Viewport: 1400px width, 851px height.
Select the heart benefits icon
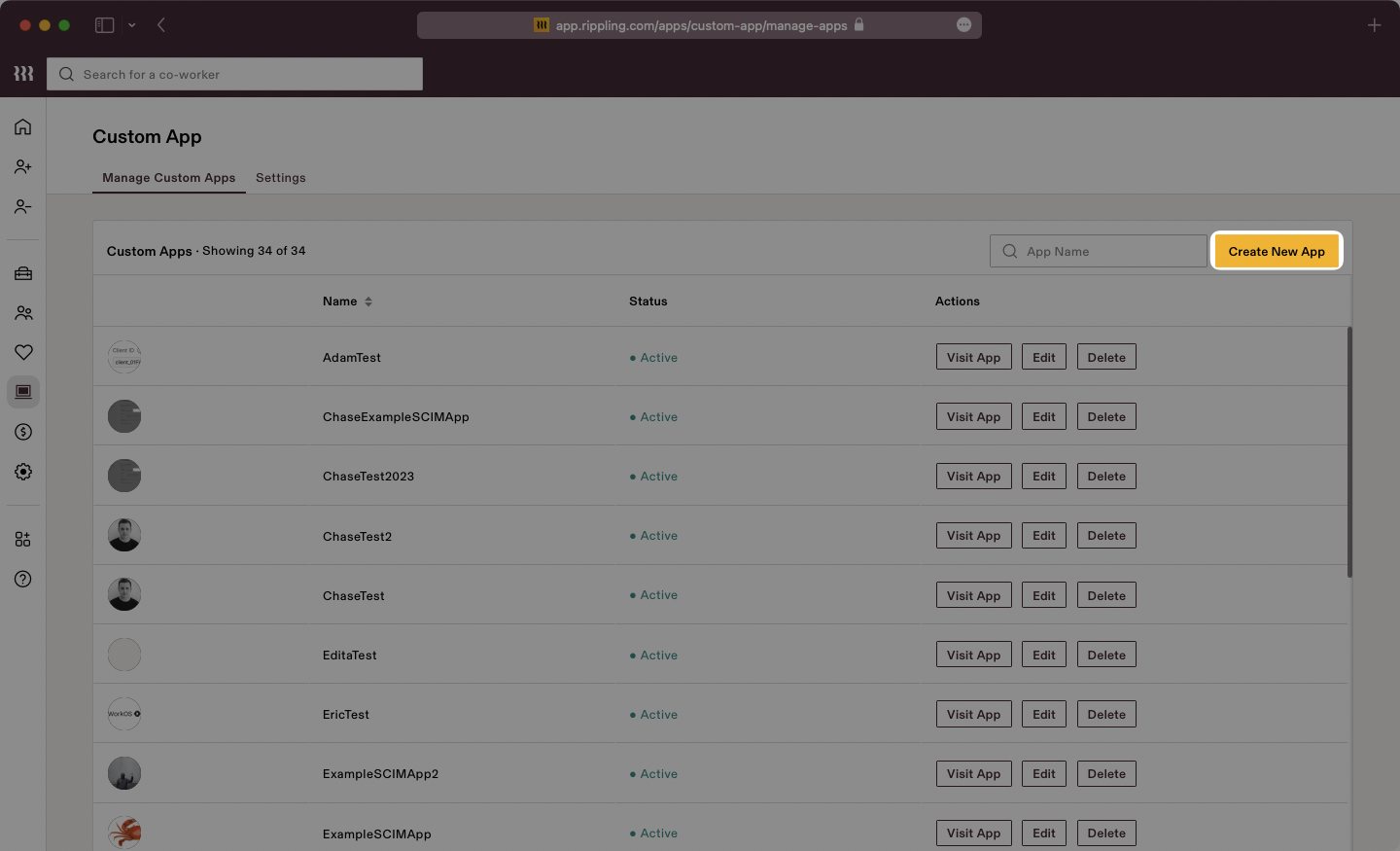(22, 352)
